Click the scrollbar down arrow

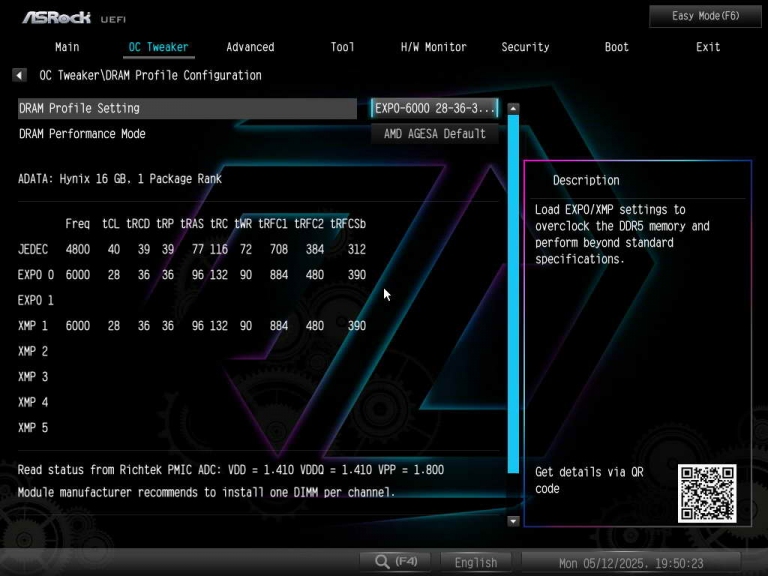coord(513,521)
